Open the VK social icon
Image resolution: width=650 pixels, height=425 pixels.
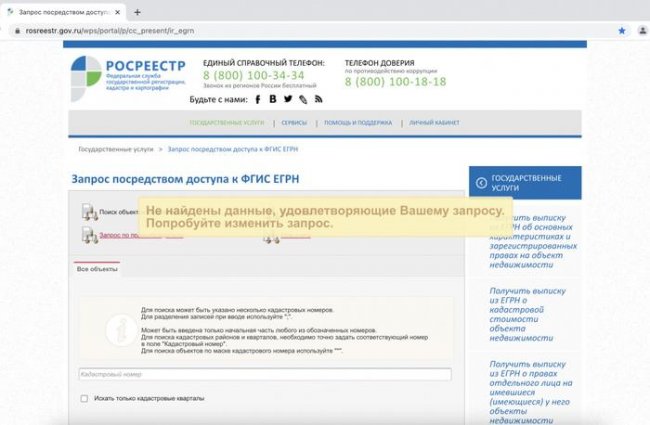[x=272, y=99]
